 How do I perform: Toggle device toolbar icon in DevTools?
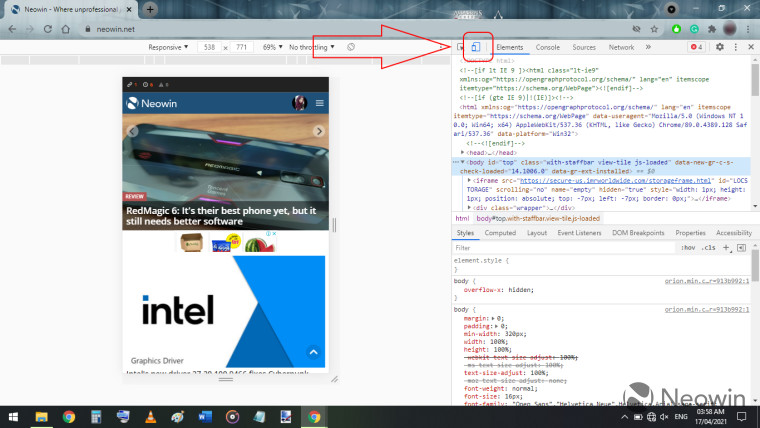coord(475,47)
